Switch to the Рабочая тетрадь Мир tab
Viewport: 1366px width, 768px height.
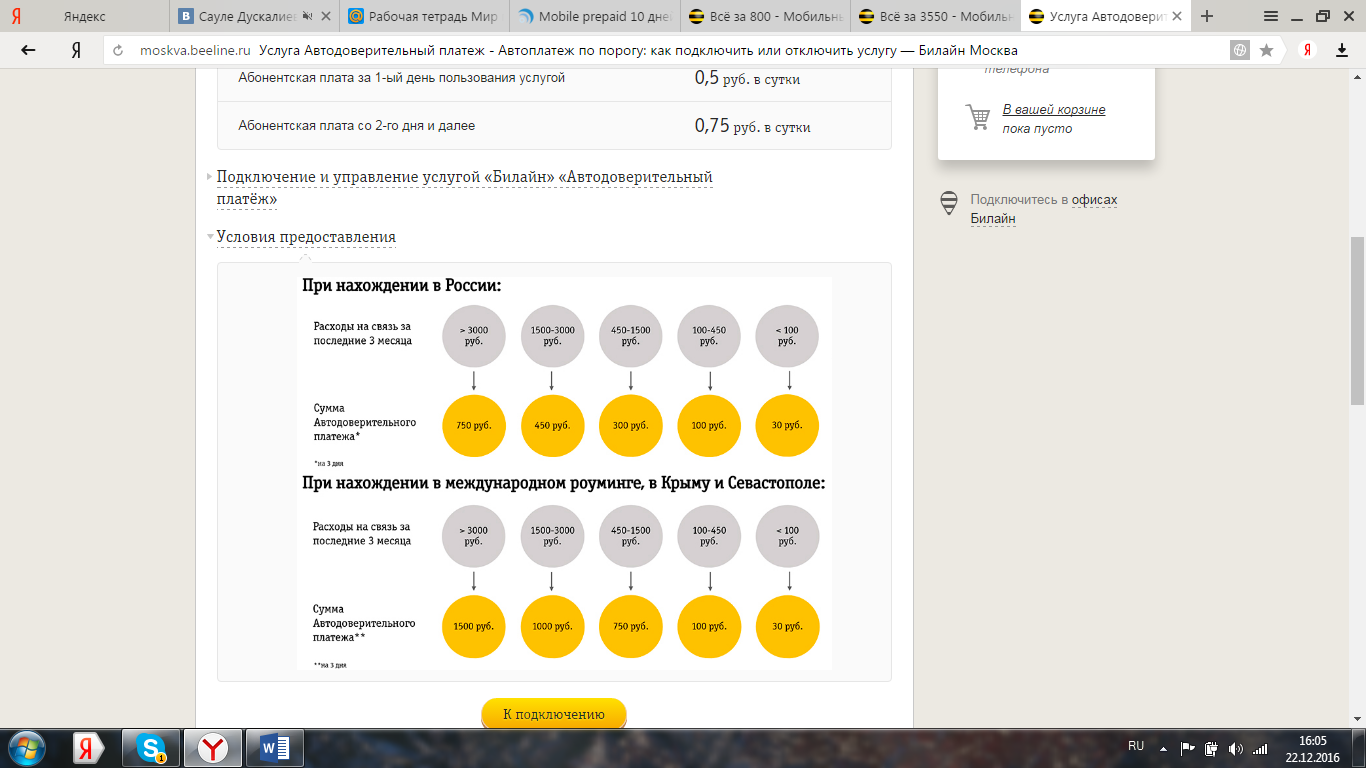(x=425, y=16)
